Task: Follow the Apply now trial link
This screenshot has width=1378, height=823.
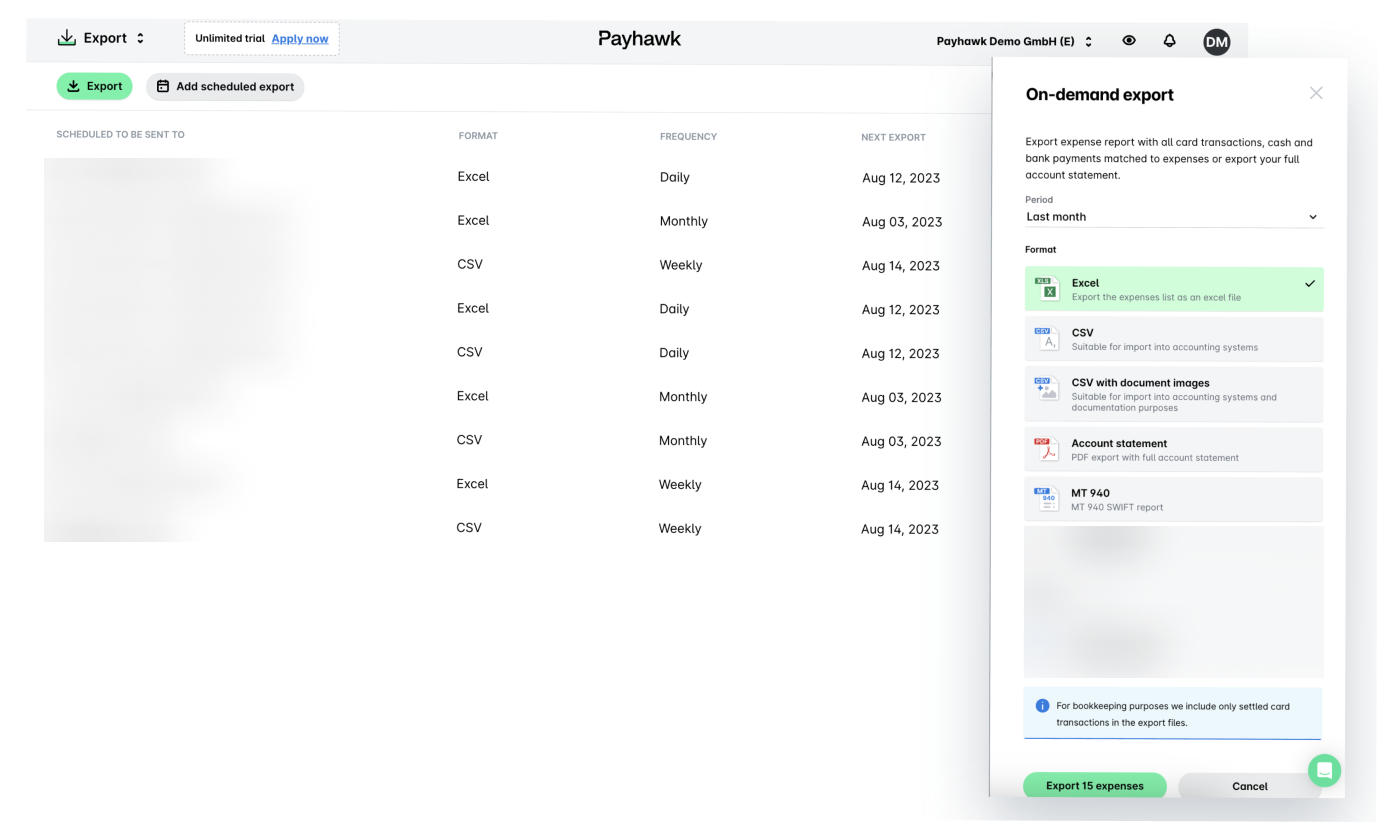Action: (x=300, y=38)
